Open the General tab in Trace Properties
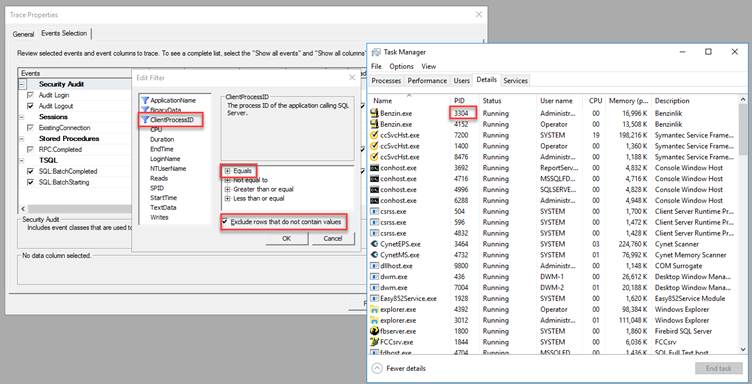752x384 pixels. click(24, 35)
